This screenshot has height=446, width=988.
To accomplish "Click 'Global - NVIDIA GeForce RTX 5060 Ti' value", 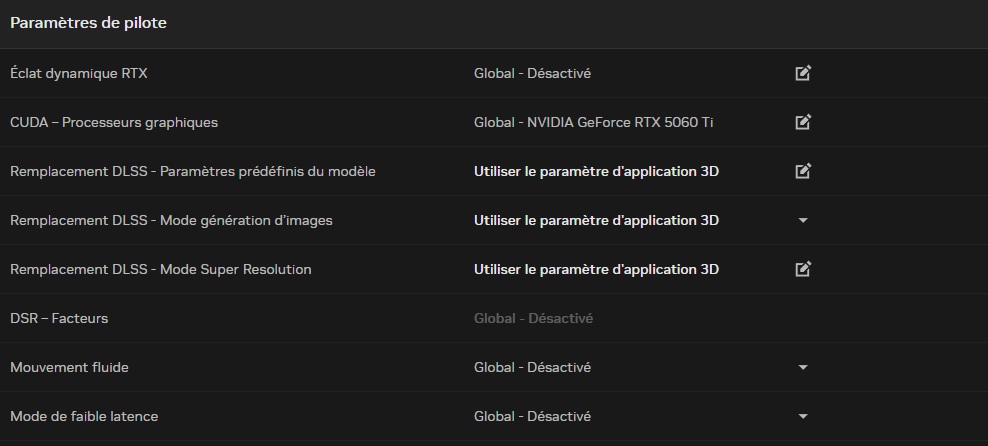I will (594, 122).
